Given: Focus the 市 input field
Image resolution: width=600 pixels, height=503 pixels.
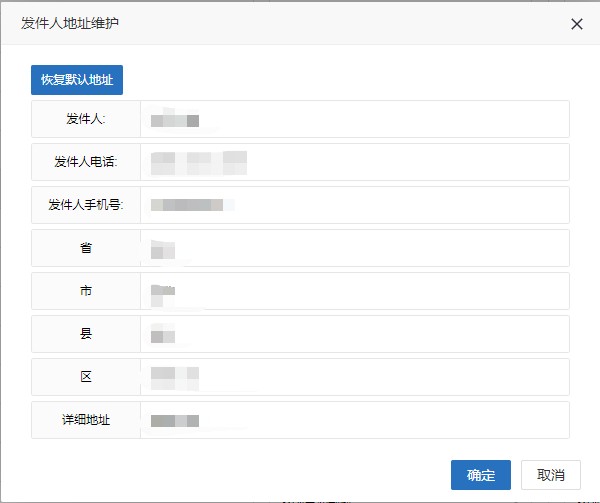Looking at the screenshot, I should 355,291.
